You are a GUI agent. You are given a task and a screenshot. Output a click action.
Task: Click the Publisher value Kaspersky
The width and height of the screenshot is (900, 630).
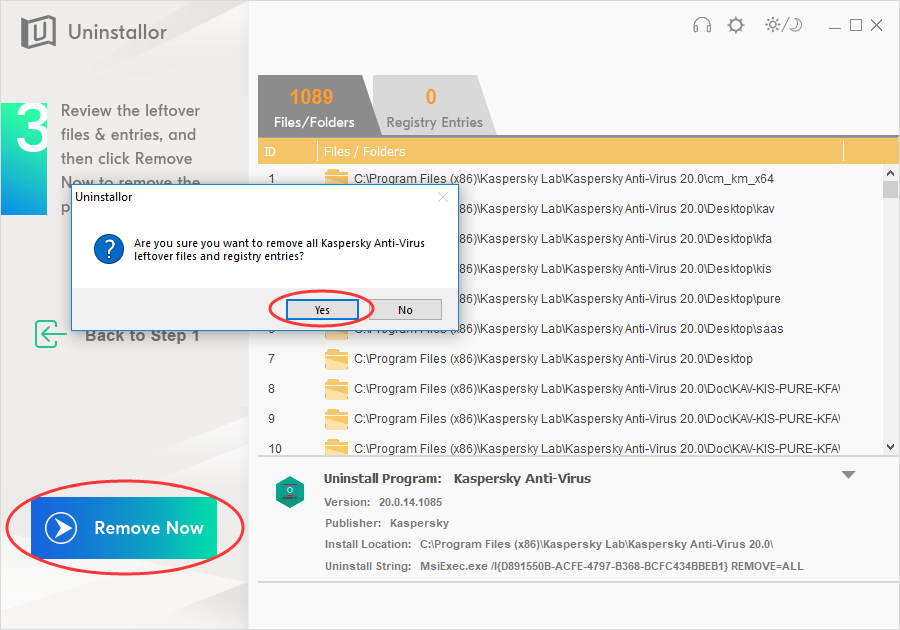[419, 523]
